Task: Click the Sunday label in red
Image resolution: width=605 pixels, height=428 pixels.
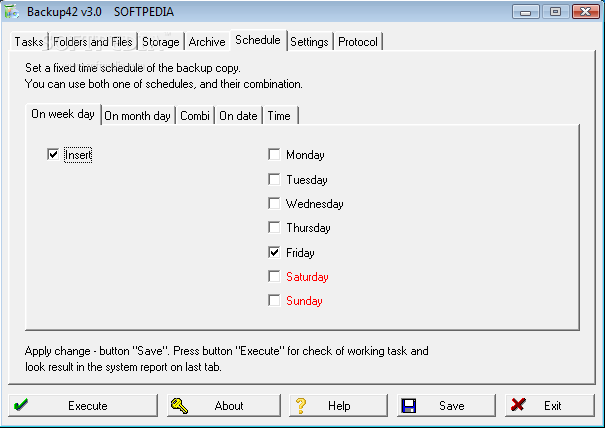Action: (x=304, y=301)
